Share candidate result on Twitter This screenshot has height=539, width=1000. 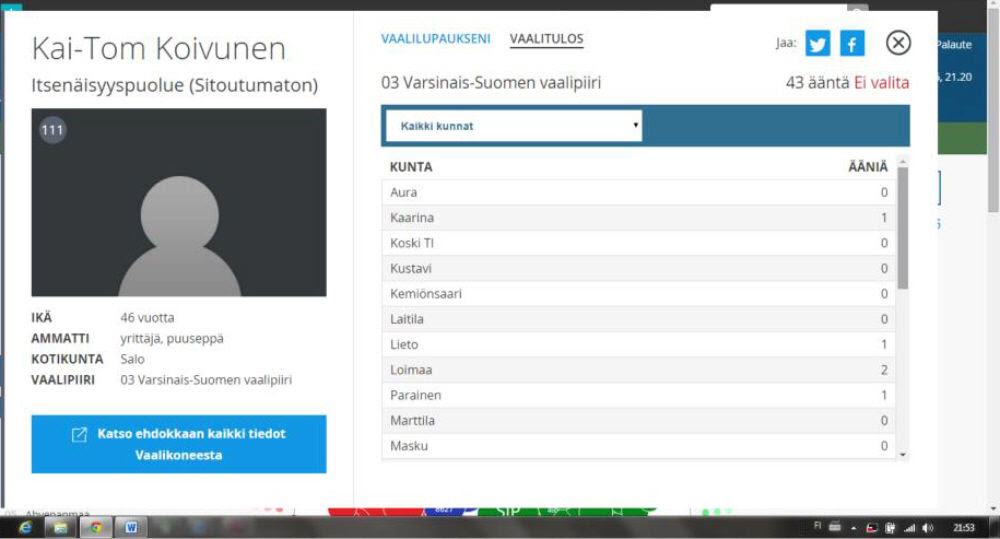[818, 43]
